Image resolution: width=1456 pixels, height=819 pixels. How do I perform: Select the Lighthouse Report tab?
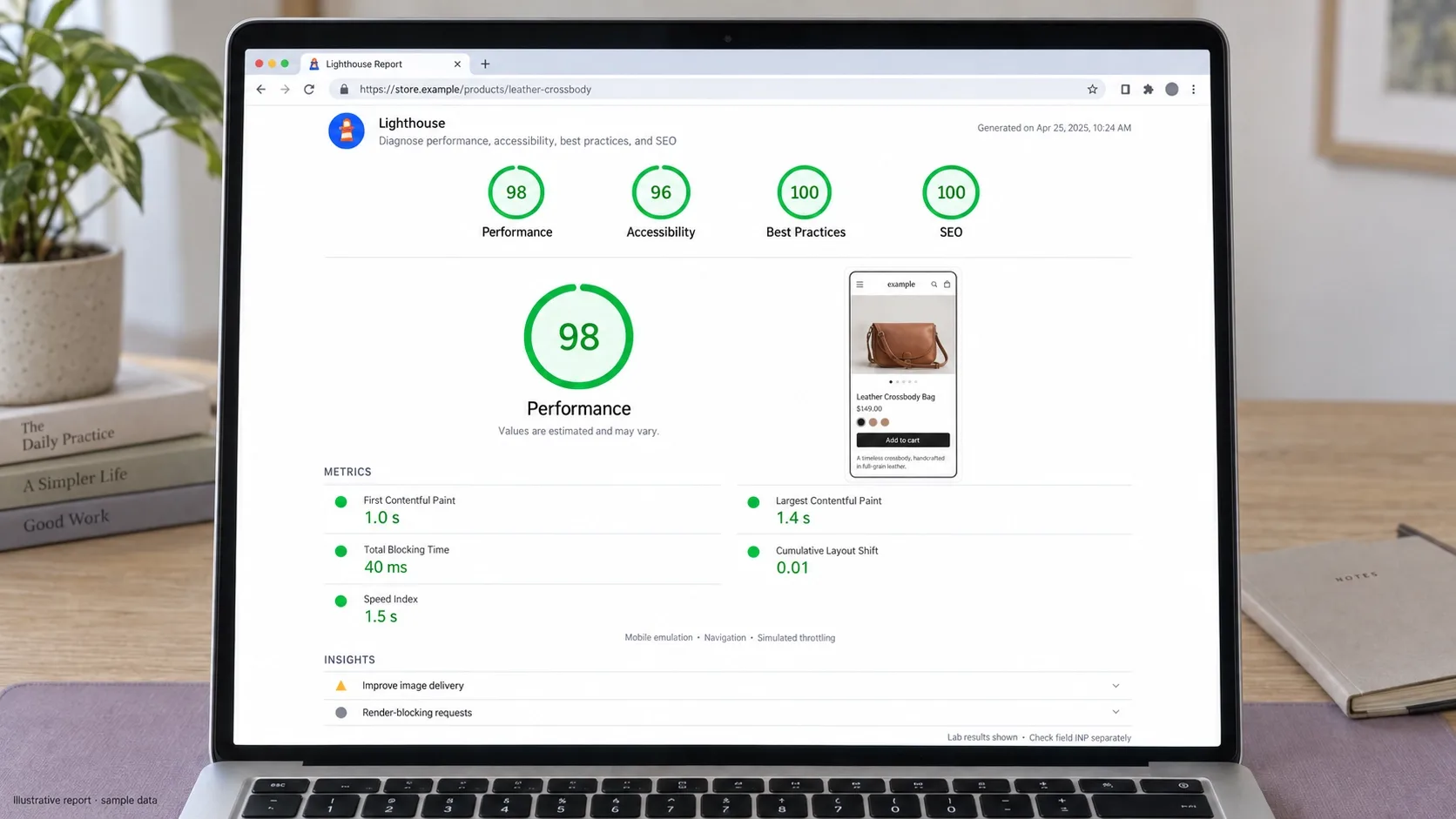point(385,64)
